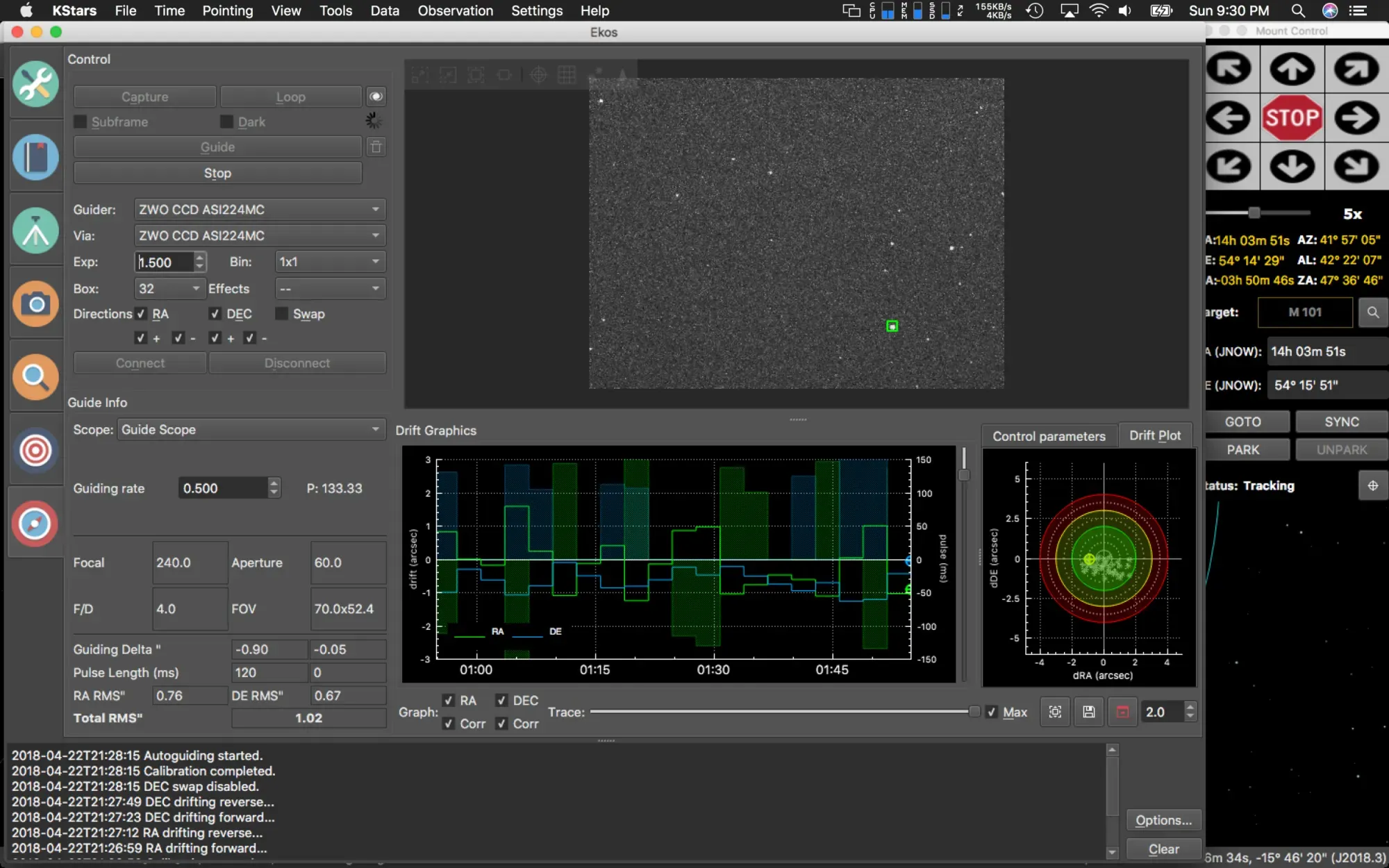This screenshot has height=868, width=1389.
Task: Open the Ekos Setup wrench module
Action: click(x=35, y=84)
